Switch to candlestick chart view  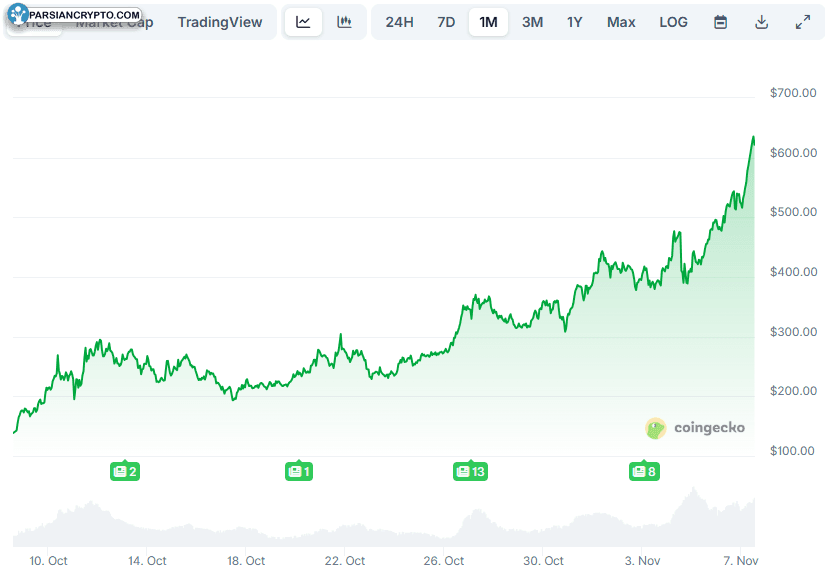coord(344,22)
